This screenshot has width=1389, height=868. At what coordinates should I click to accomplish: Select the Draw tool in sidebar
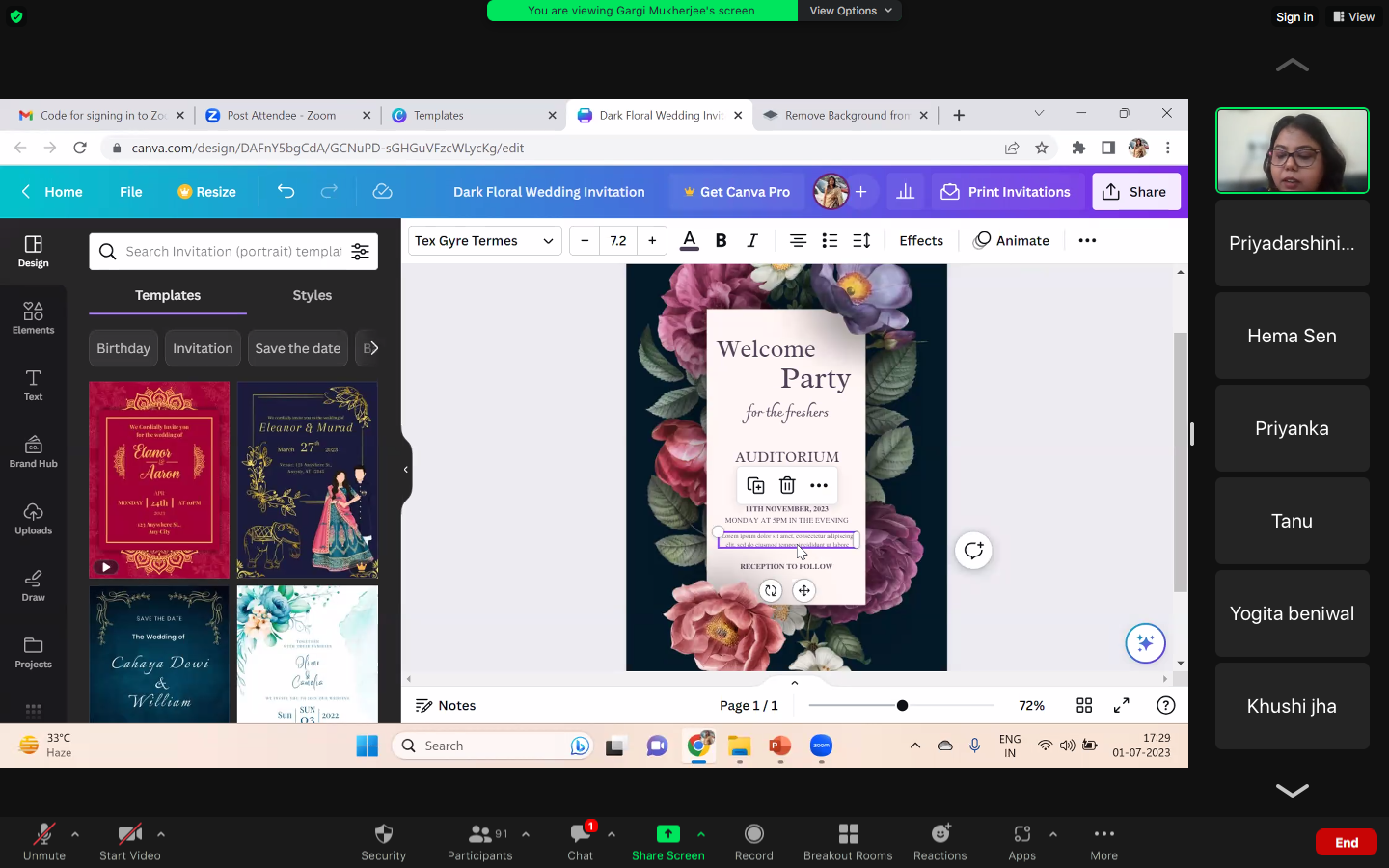point(33,584)
